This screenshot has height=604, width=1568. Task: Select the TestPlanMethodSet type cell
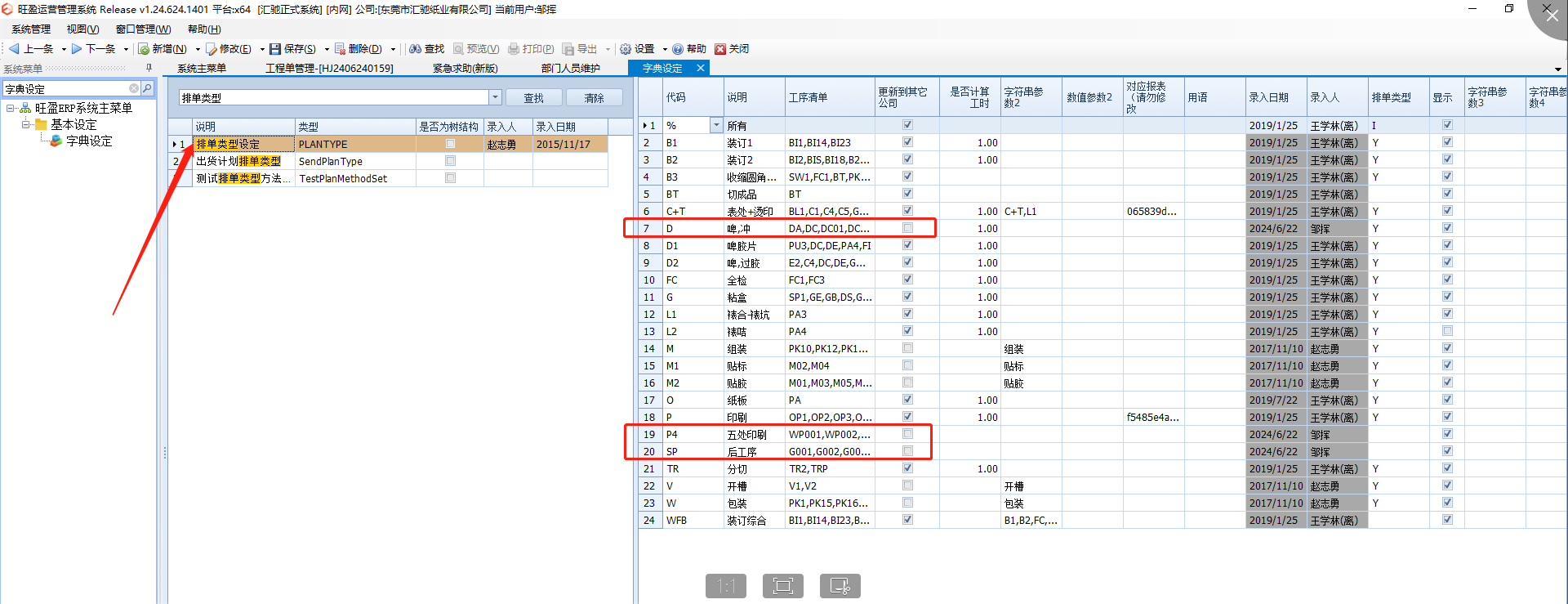click(355, 178)
